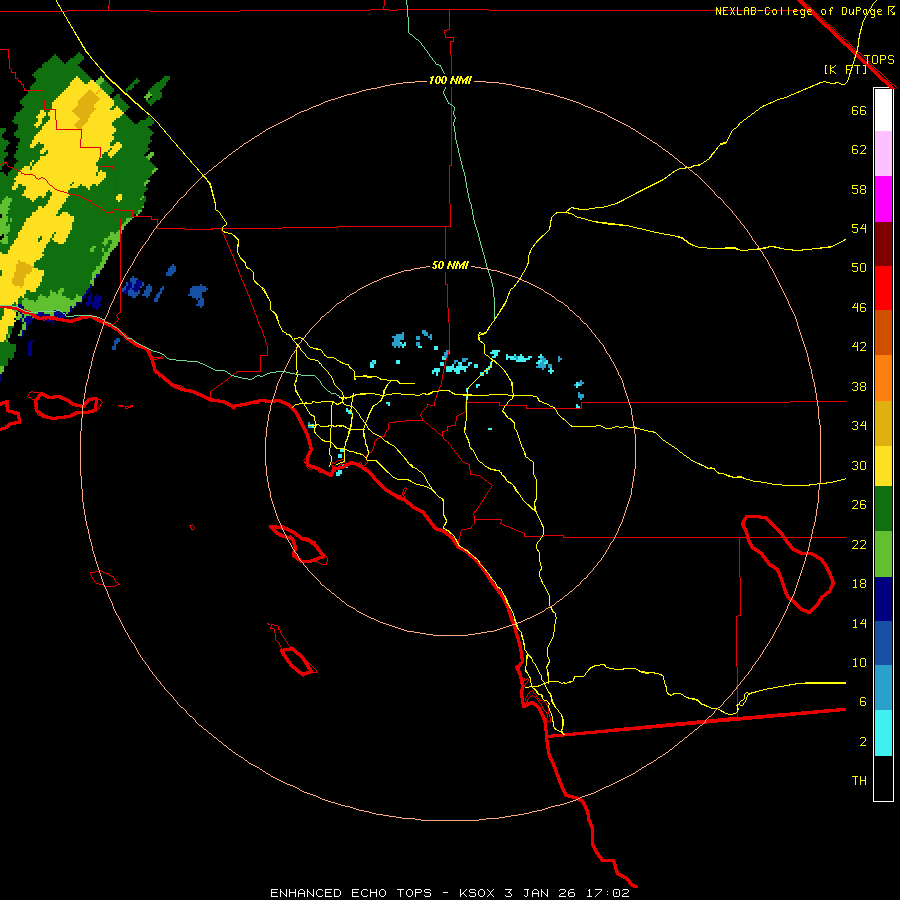Image resolution: width=900 pixels, height=900 pixels.
Task: Click the 30 legend value
Action: [x=859, y=465]
